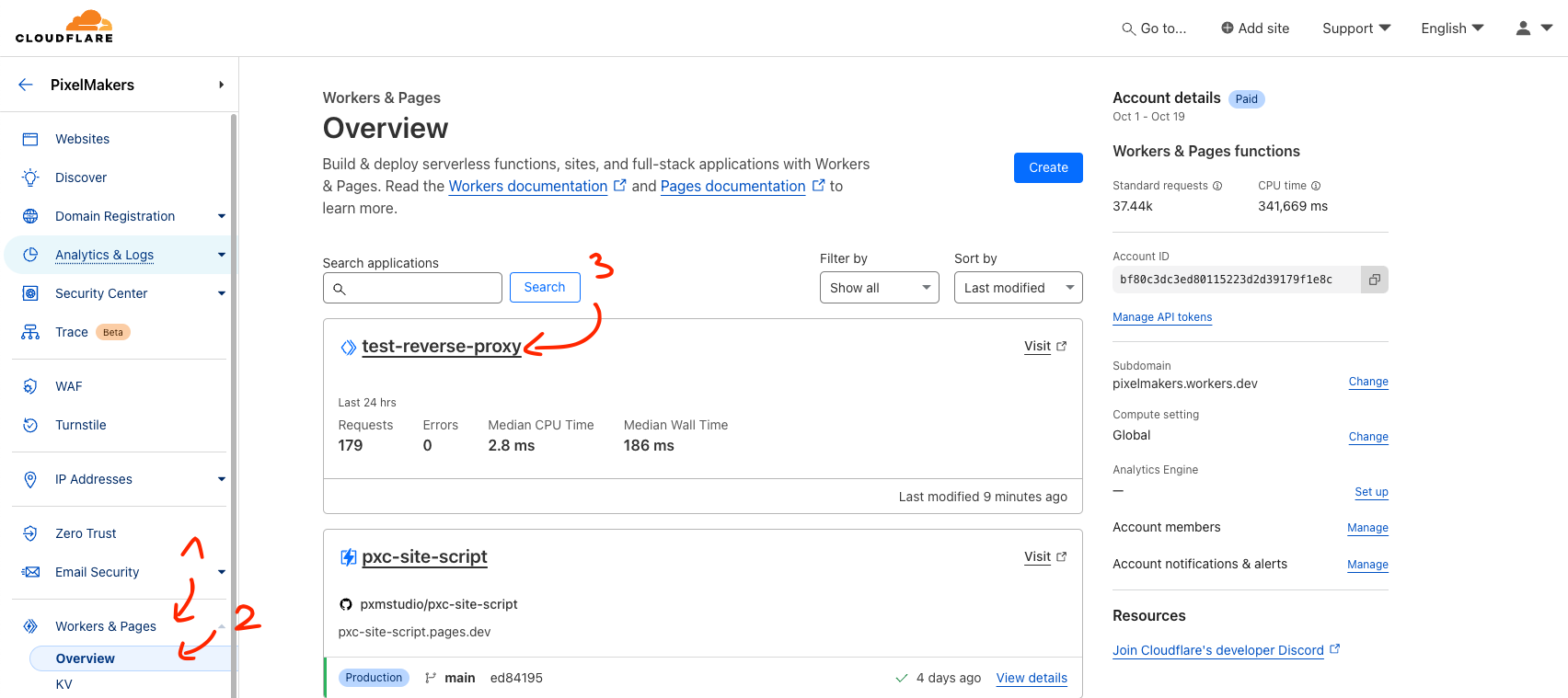The image size is (1568, 698).
Task: Click the info icon next to CPU time
Action: click(x=1316, y=186)
